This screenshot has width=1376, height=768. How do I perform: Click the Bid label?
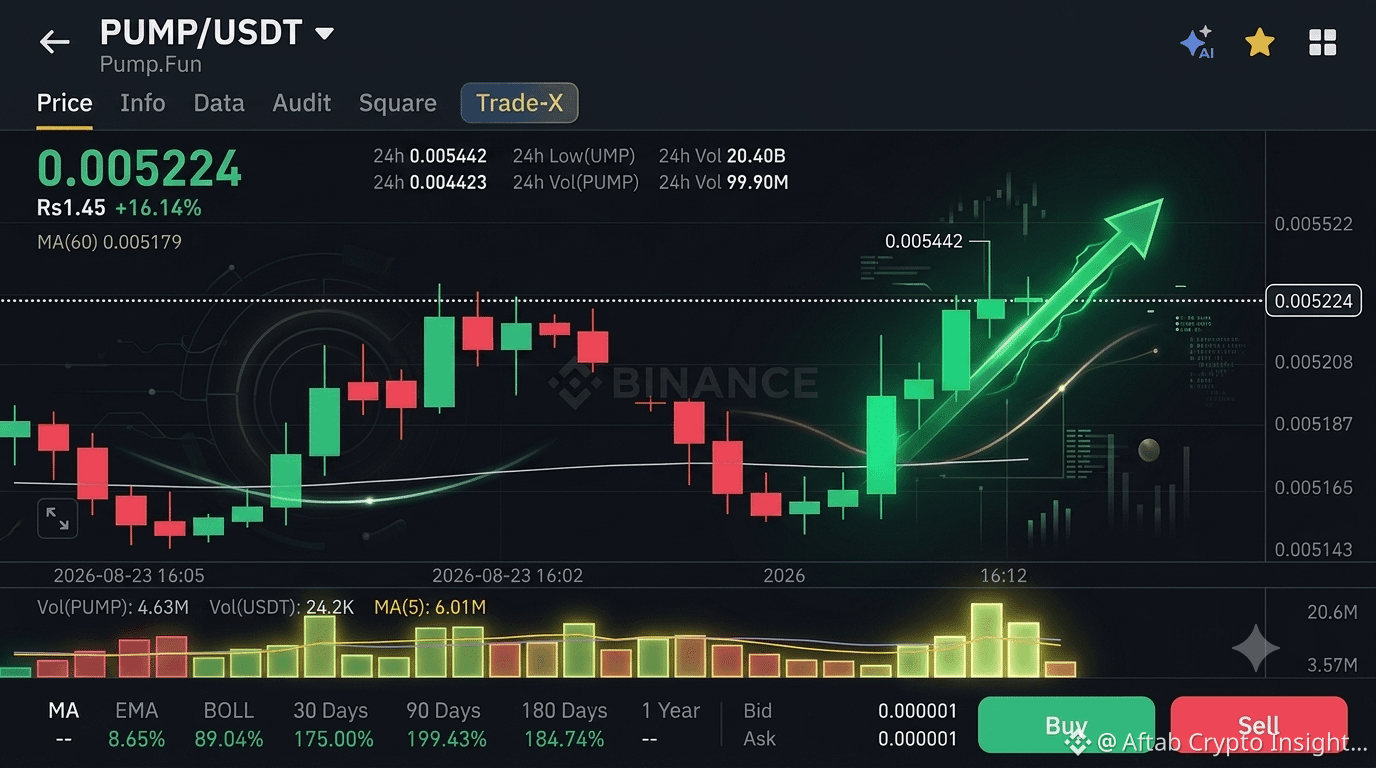758,711
